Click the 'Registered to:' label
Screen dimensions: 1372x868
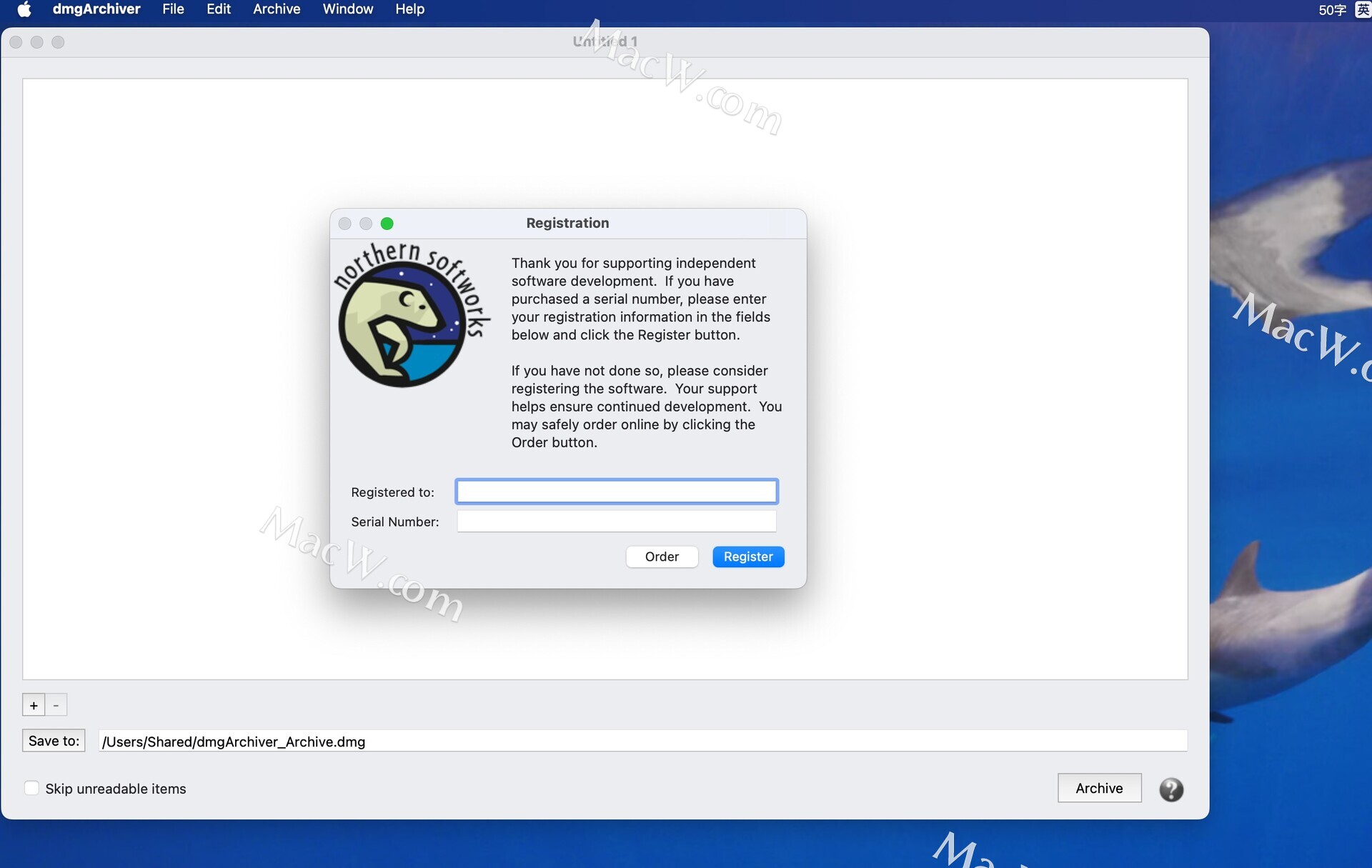point(392,492)
